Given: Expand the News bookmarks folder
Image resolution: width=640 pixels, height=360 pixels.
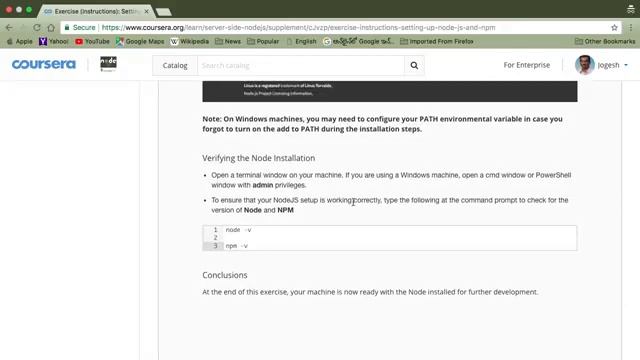Looking at the screenshot, I should coord(228,41).
